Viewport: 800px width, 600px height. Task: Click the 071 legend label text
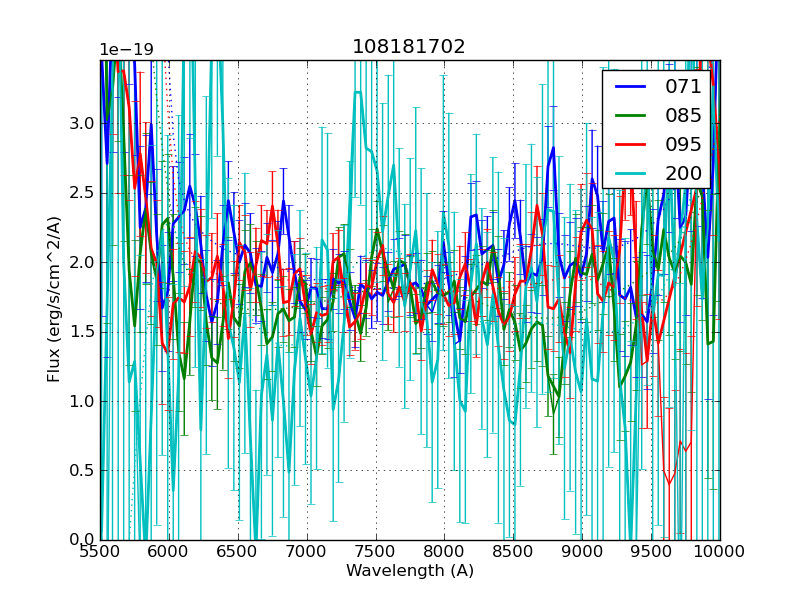[x=683, y=87]
